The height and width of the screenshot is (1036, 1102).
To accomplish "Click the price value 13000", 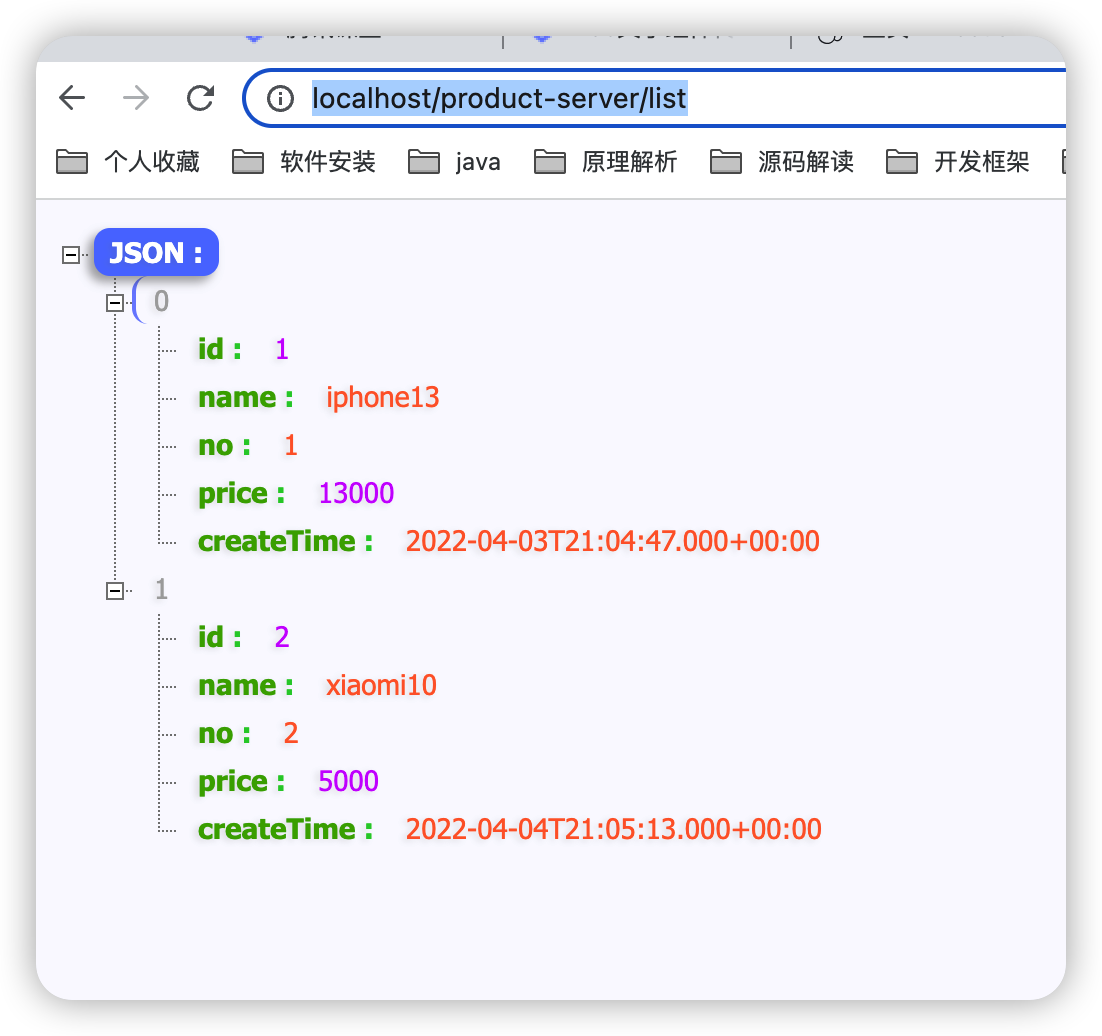I will (356, 493).
